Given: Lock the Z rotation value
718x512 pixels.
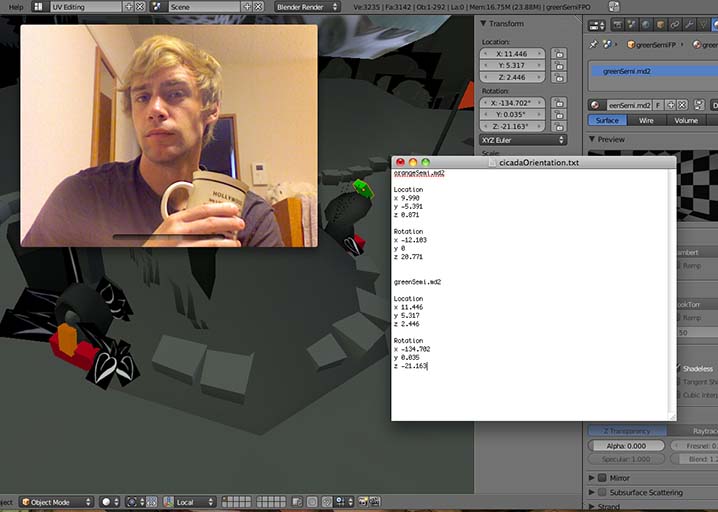Looking at the screenshot, I should pyautogui.click(x=558, y=126).
